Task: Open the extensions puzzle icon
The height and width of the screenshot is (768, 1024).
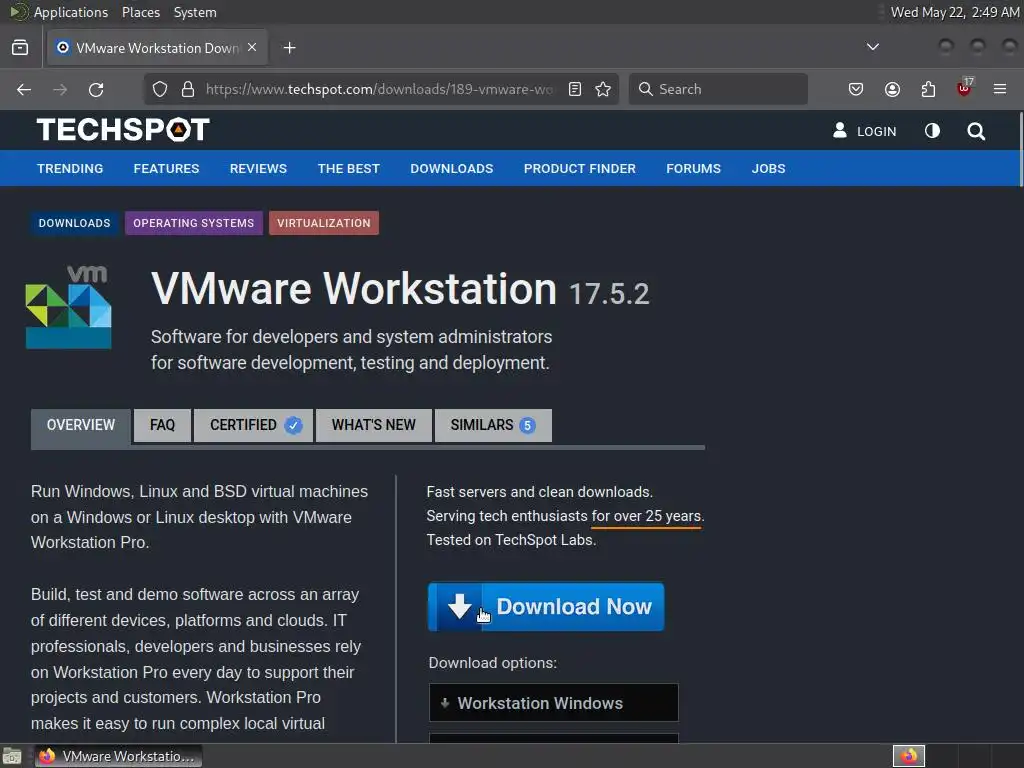Action: coord(928,89)
